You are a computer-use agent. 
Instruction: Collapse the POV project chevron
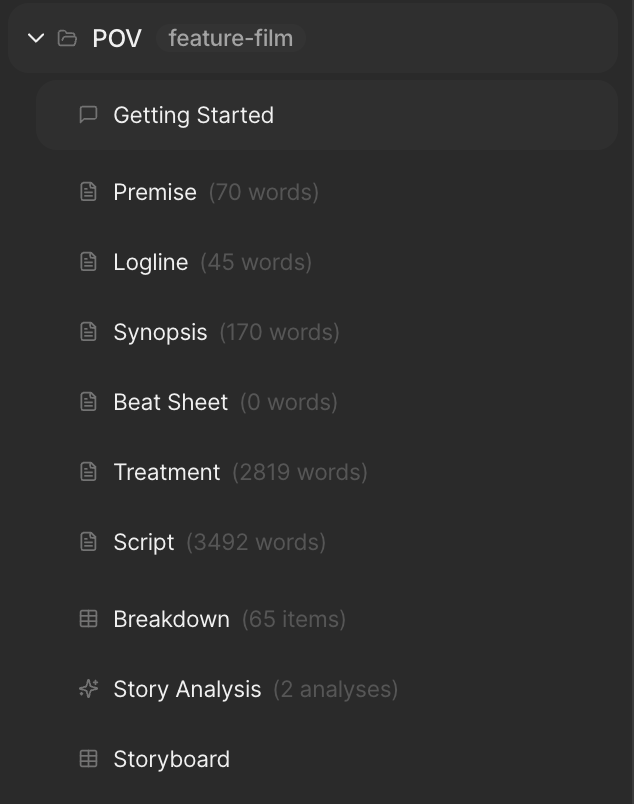click(x=37, y=38)
